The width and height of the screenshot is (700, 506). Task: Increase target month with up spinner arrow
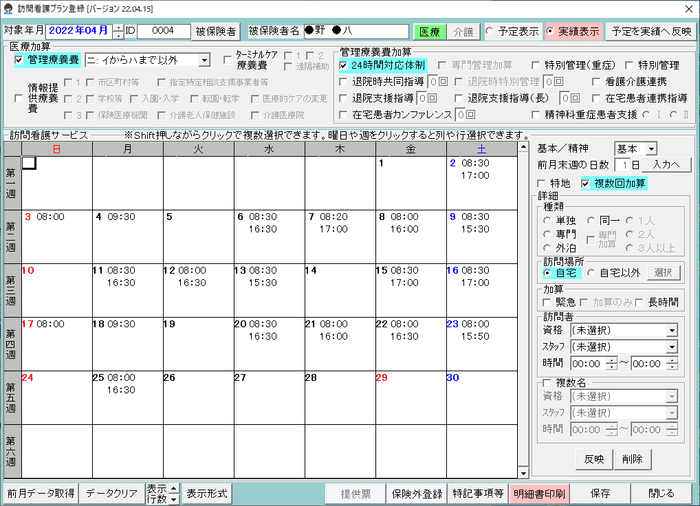click(x=118, y=28)
